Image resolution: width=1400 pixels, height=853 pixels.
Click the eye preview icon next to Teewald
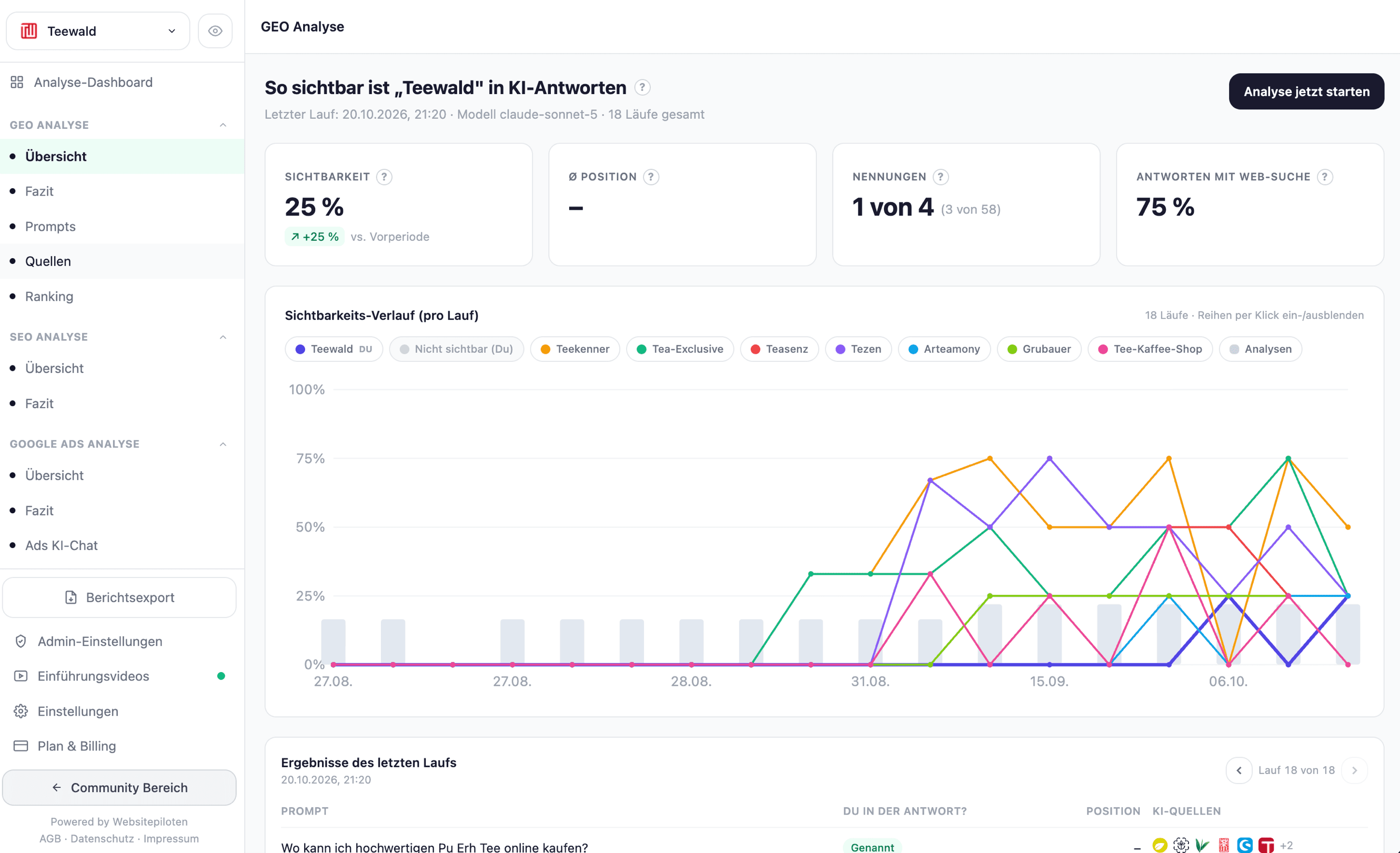pyautogui.click(x=215, y=31)
